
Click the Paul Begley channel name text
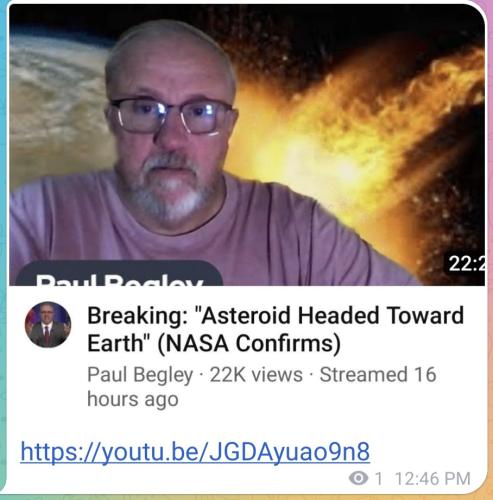pos(140,374)
